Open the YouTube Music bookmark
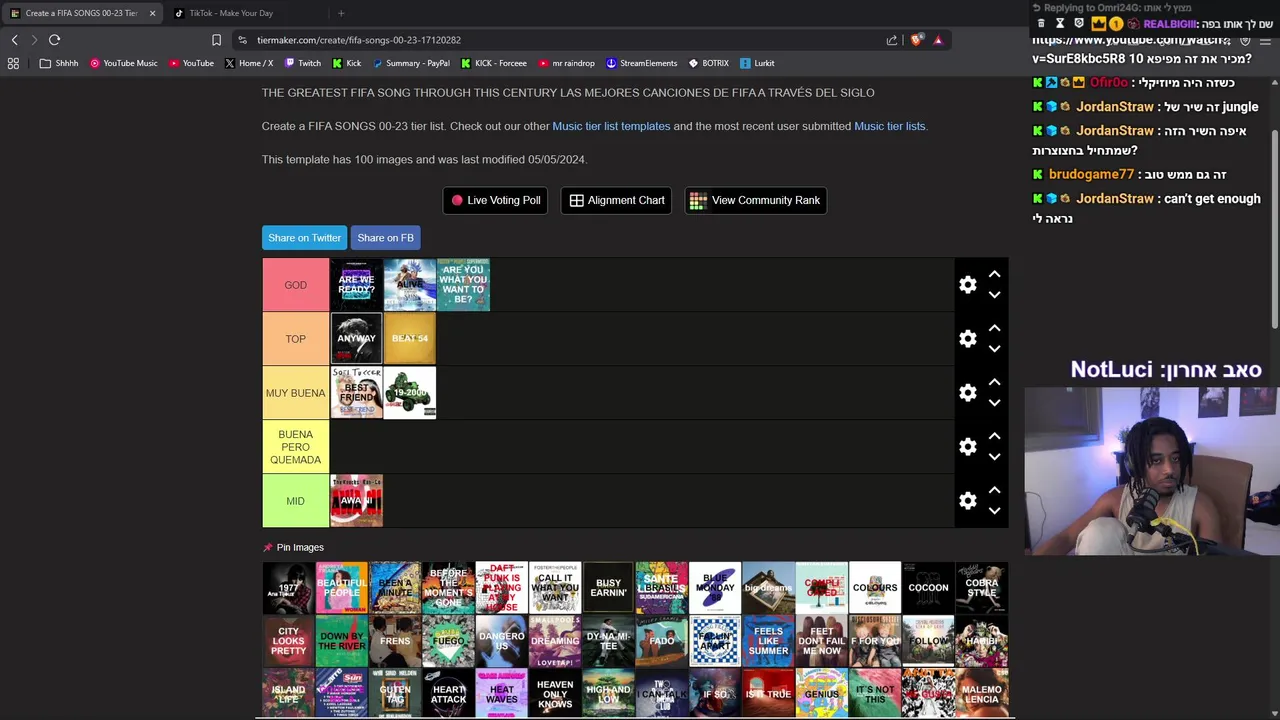This screenshot has height=720, width=1280. (124, 63)
